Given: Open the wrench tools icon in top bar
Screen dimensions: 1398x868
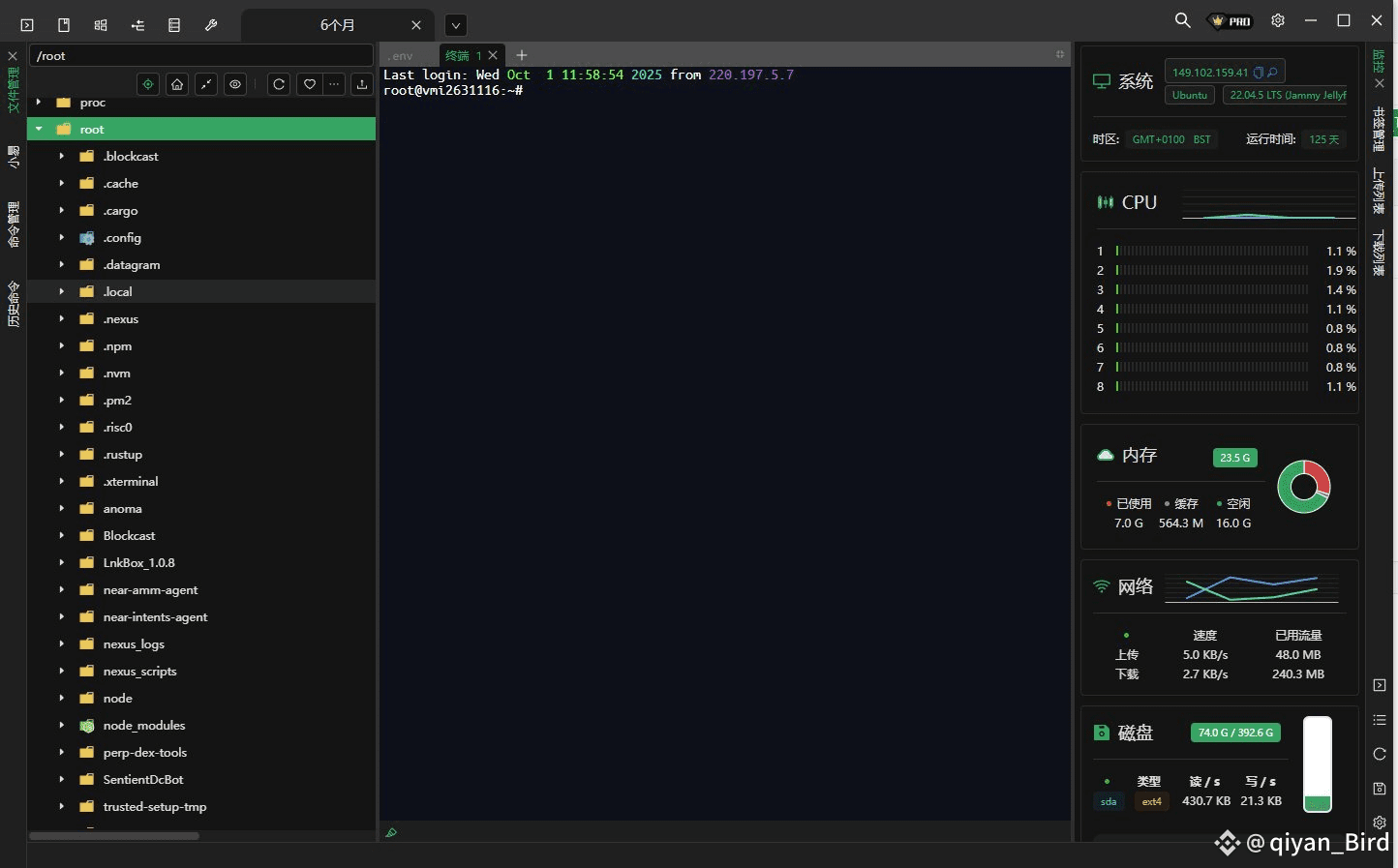Looking at the screenshot, I should [211, 25].
